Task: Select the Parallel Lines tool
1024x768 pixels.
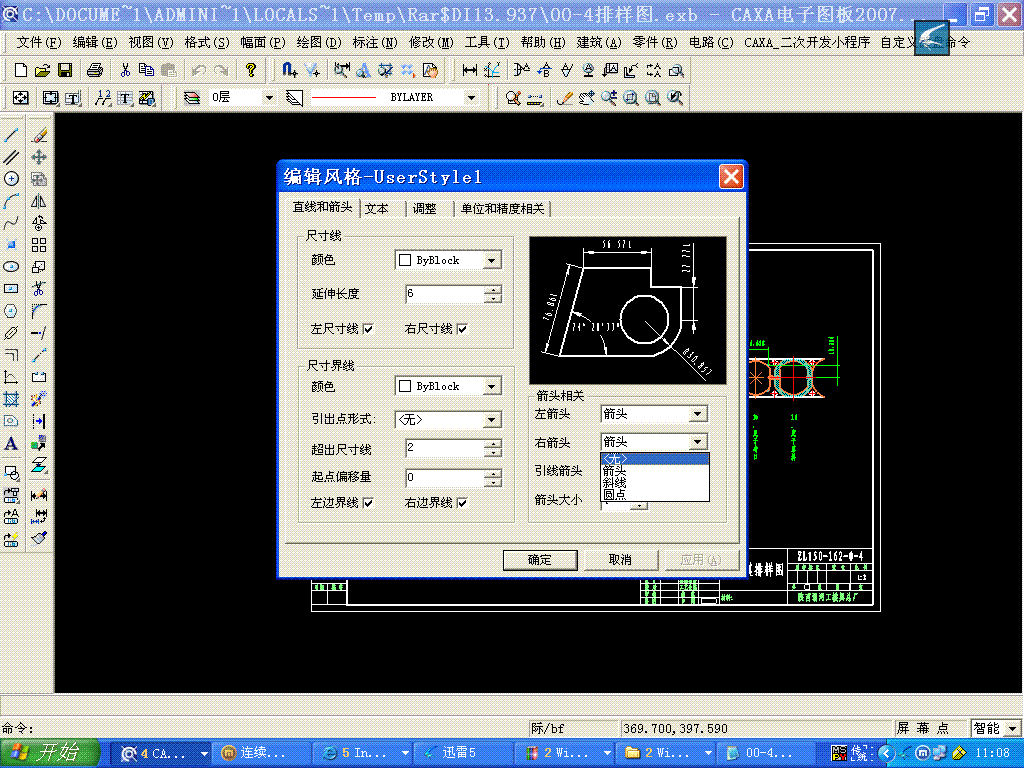Action: [x=11, y=157]
